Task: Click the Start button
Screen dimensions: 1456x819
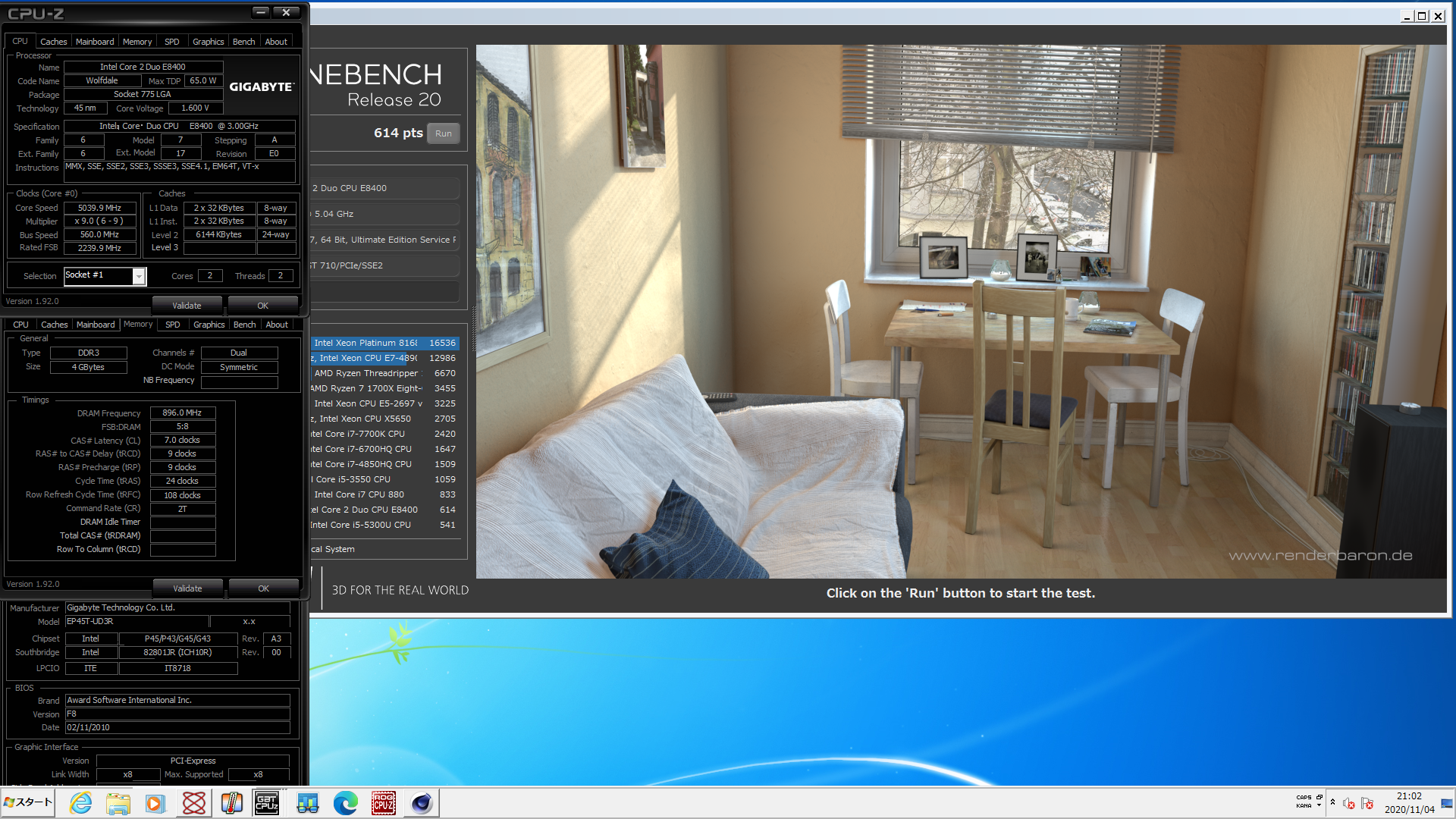Action: click(28, 802)
